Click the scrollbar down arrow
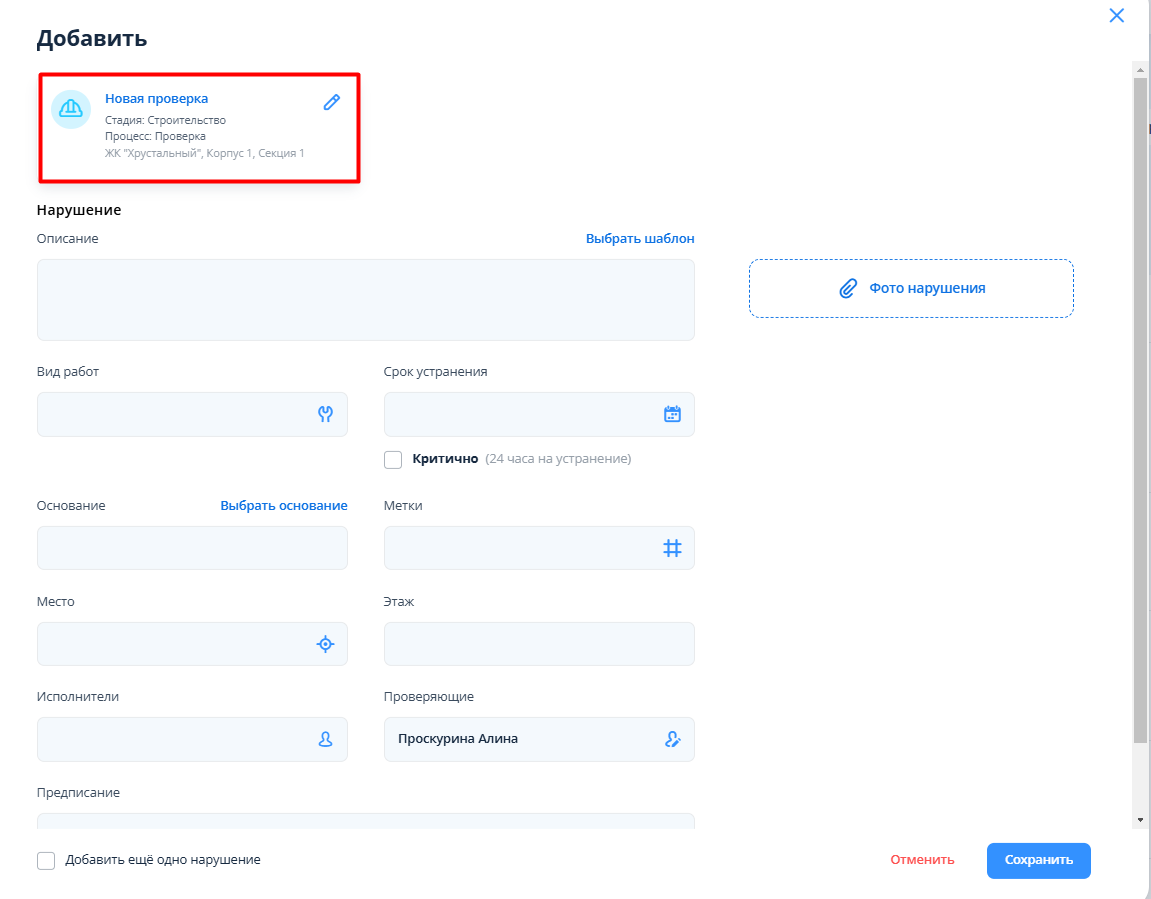The width and height of the screenshot is (1151, 899). pos(1140,819)
